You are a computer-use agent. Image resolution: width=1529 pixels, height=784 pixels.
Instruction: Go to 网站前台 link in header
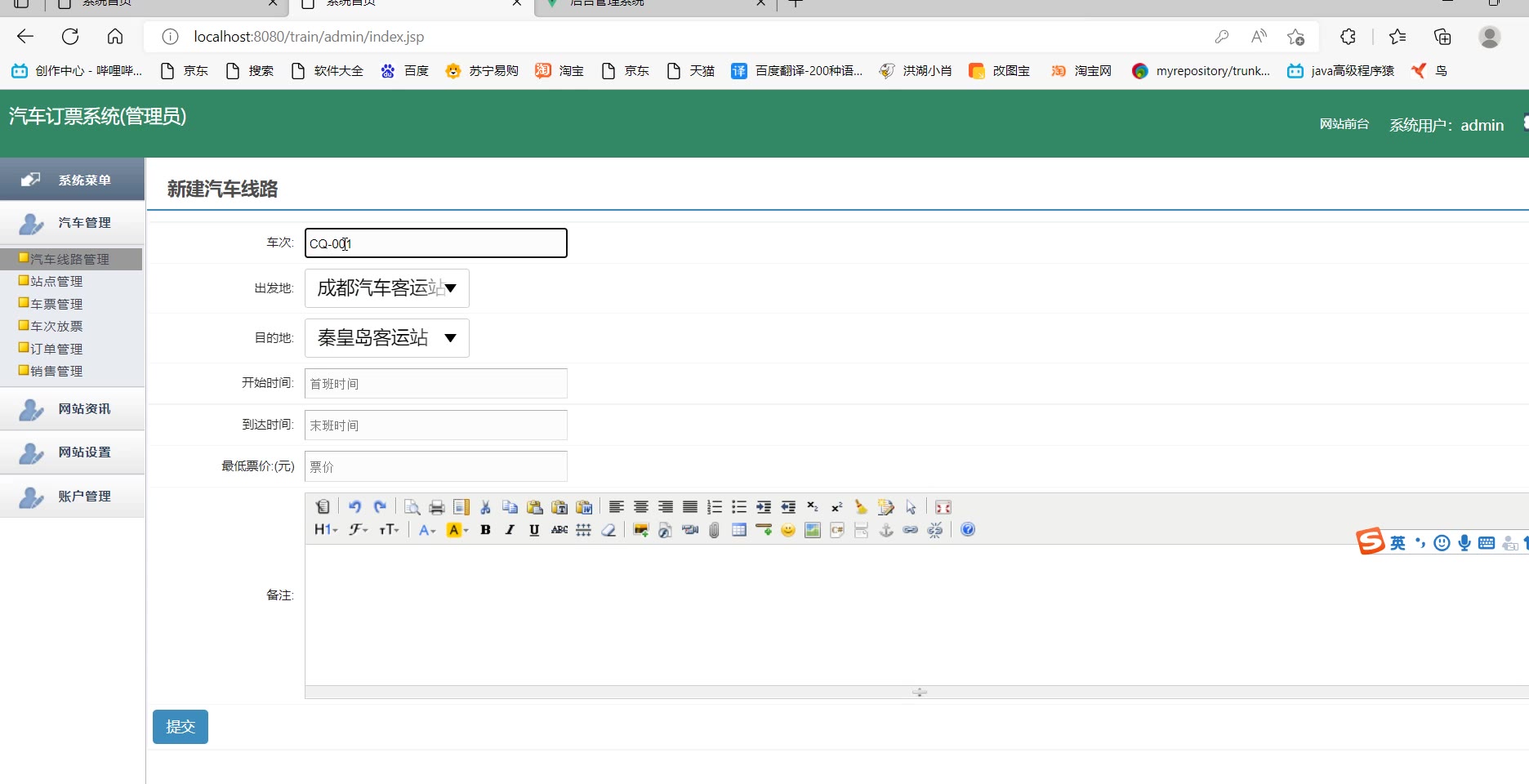point(1344,124)
